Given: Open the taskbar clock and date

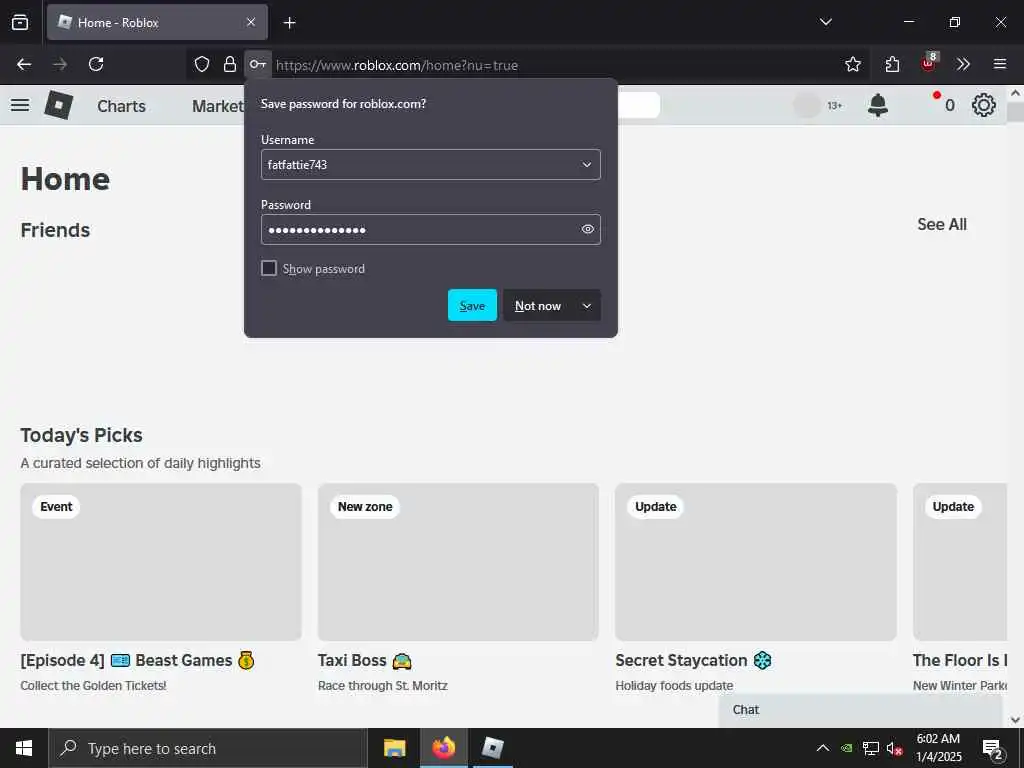Looking at the screenshot, I should 938,748.
